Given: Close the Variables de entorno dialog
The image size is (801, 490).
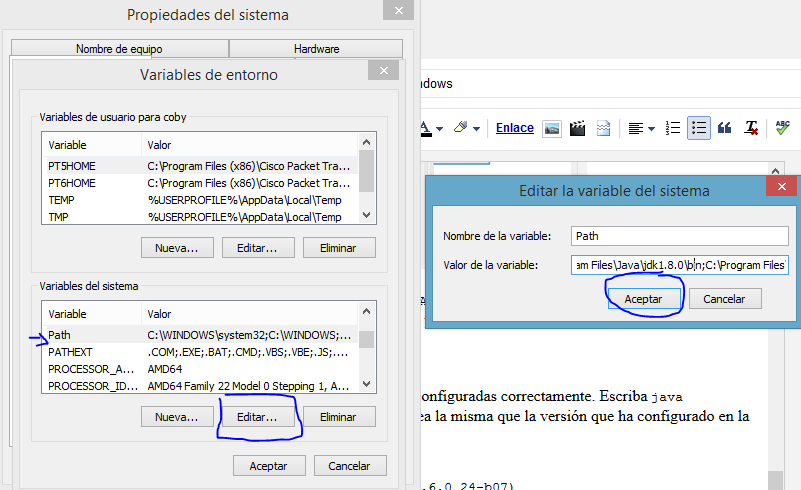Looking at the screenshot, I should pos(384,70).
